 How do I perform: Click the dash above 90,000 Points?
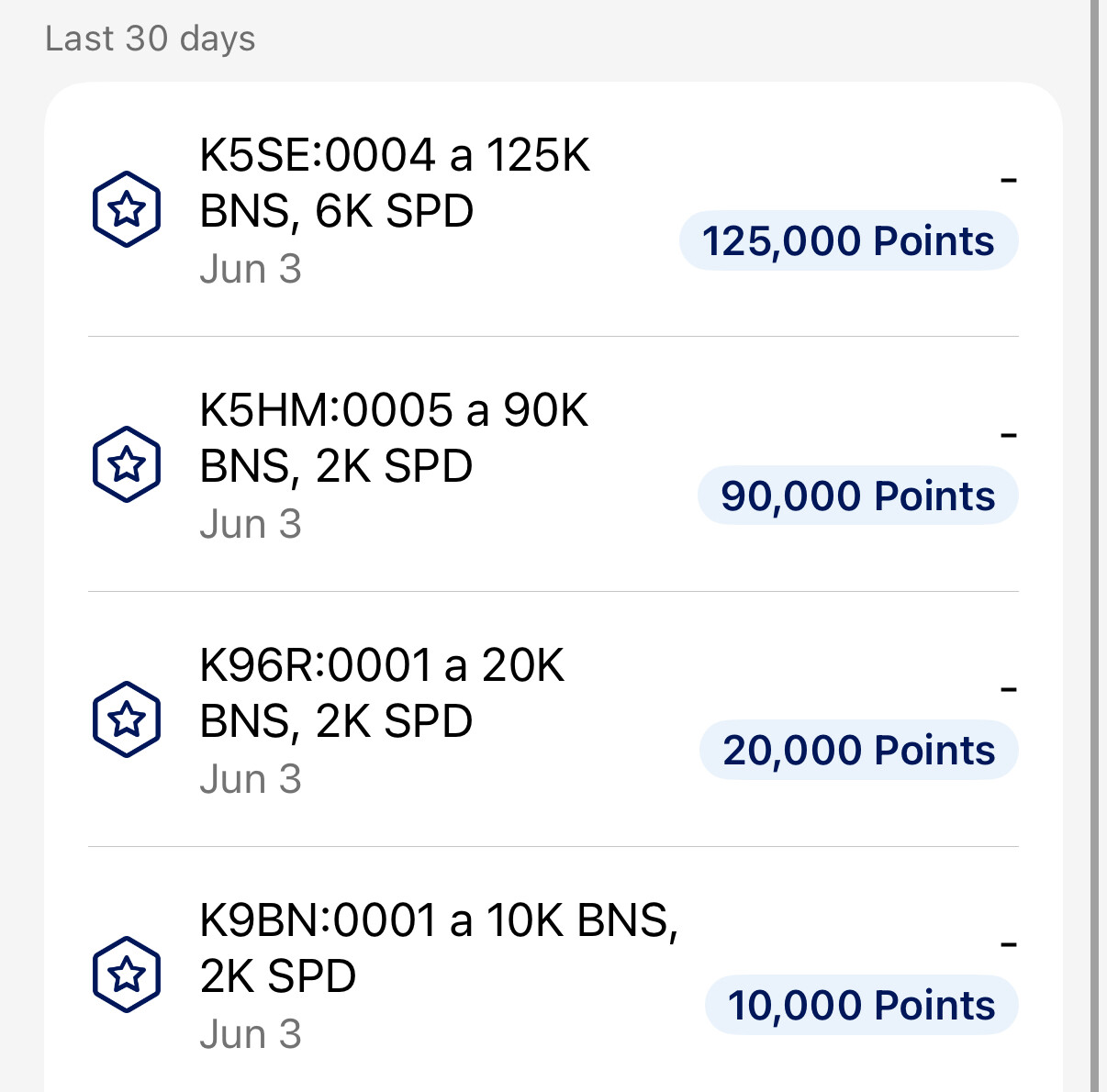click(x=1009, y=435)
